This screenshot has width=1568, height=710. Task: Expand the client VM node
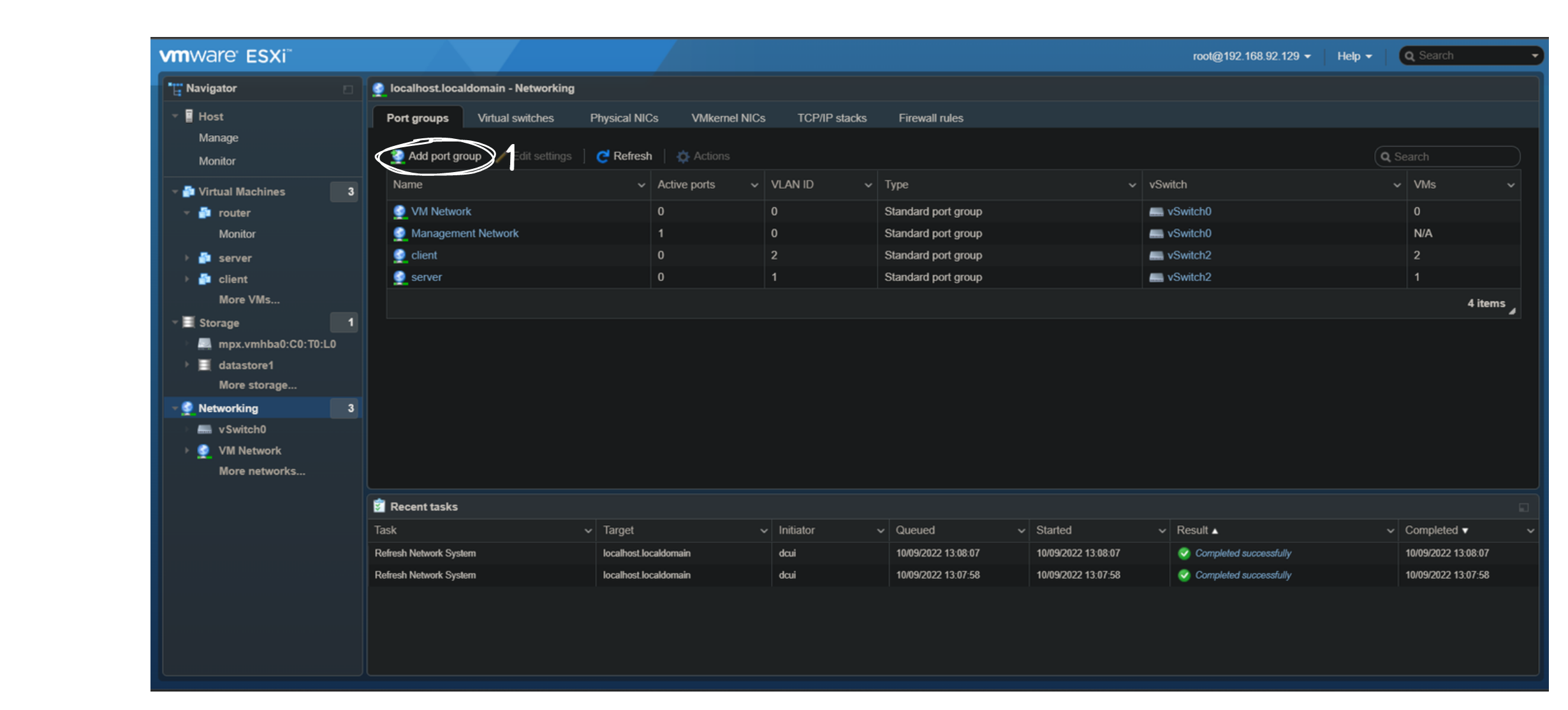[x=187, y=279]
